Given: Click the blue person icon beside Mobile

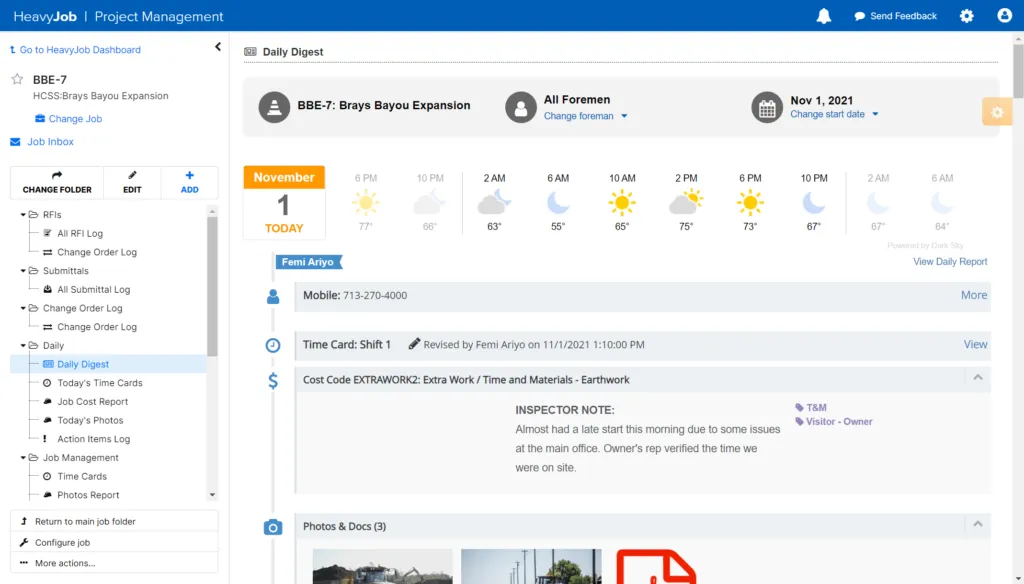Looking at the screenshot, I should [x=273, y=297].
